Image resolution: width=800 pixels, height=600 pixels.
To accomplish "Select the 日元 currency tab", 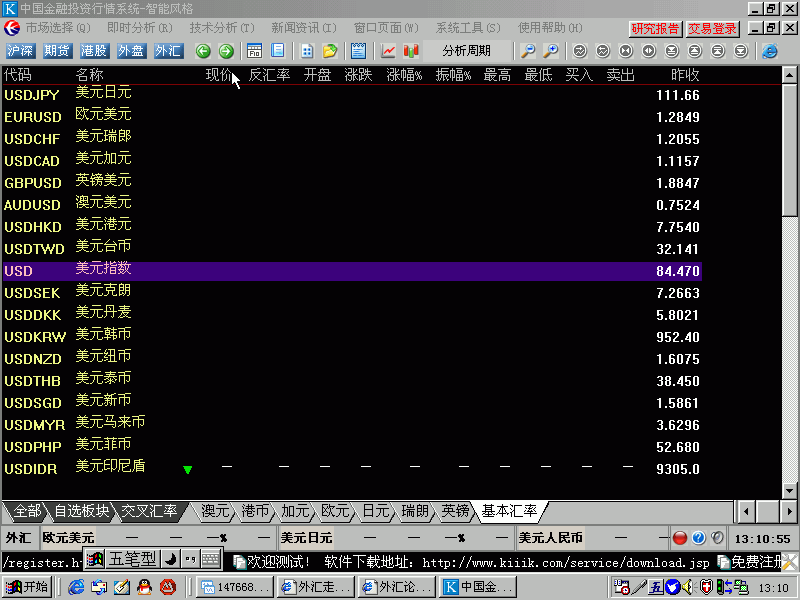I will coord(377,511).
